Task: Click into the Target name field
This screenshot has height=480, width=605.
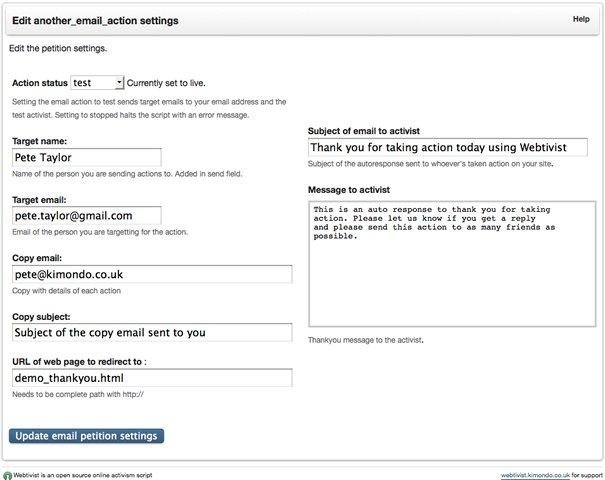Action: pyautogui.click(x=86, y=157)
